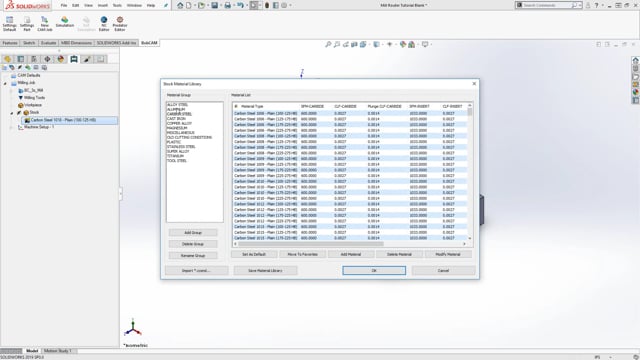Viewport: 640px width, 360px height.
Task: Click Apply Scene icon in view toolbar
Action: (x=411, y=44)
